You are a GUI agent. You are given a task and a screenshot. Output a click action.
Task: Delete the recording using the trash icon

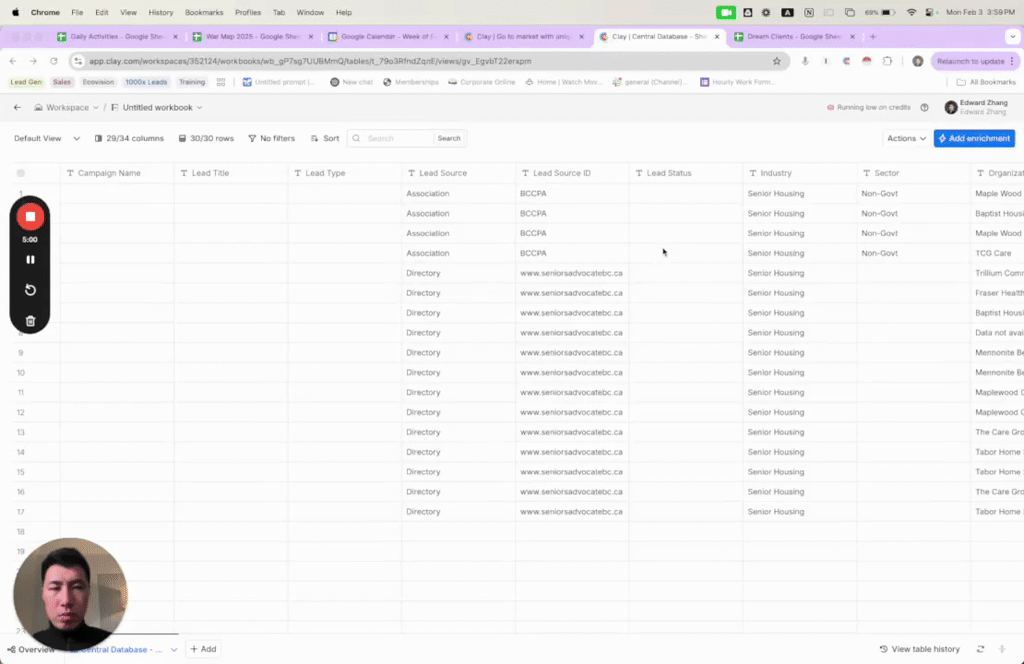point(30,321)
